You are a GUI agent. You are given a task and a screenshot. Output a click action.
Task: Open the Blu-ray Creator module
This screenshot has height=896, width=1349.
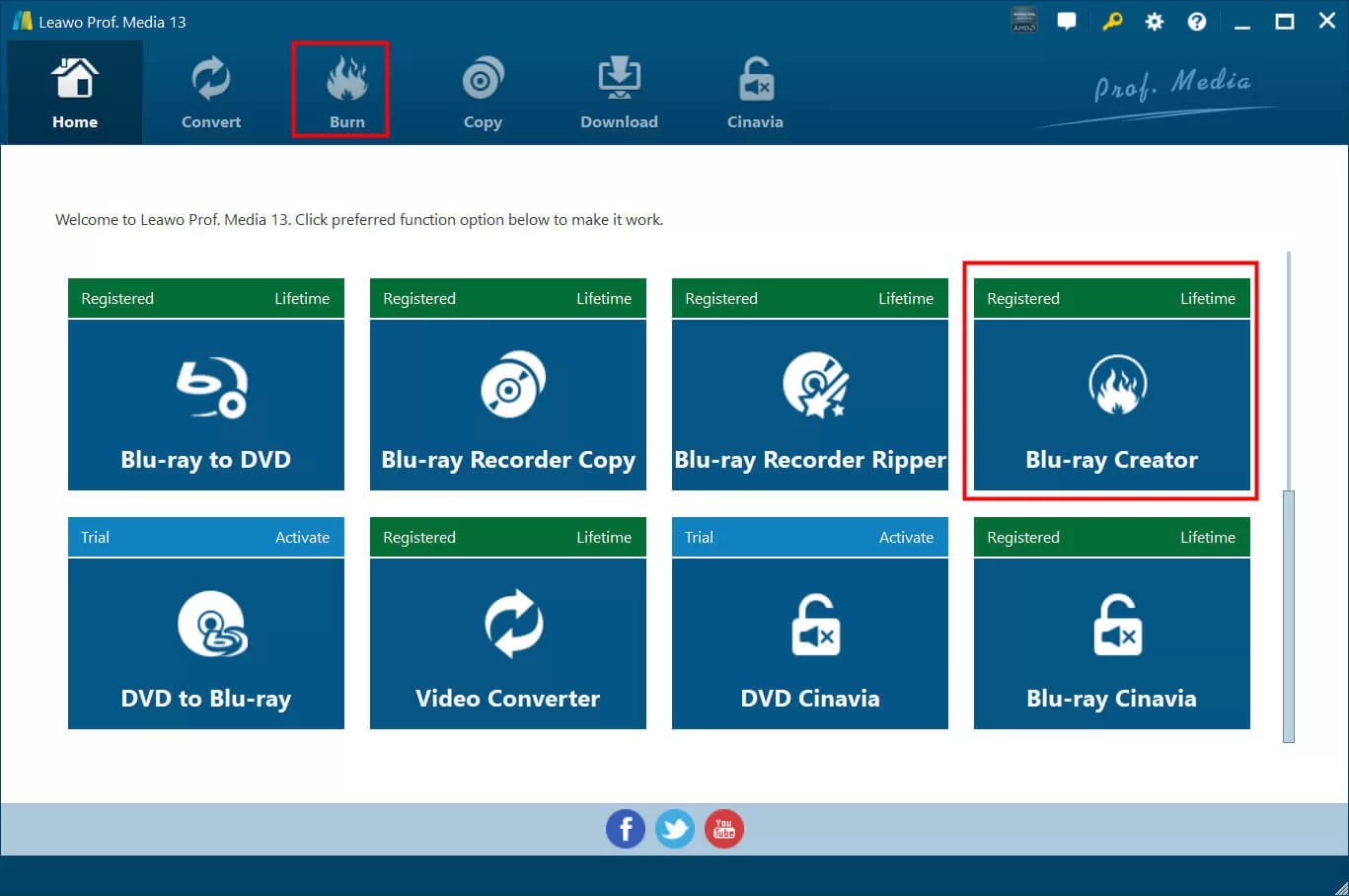click(1110, 406)
